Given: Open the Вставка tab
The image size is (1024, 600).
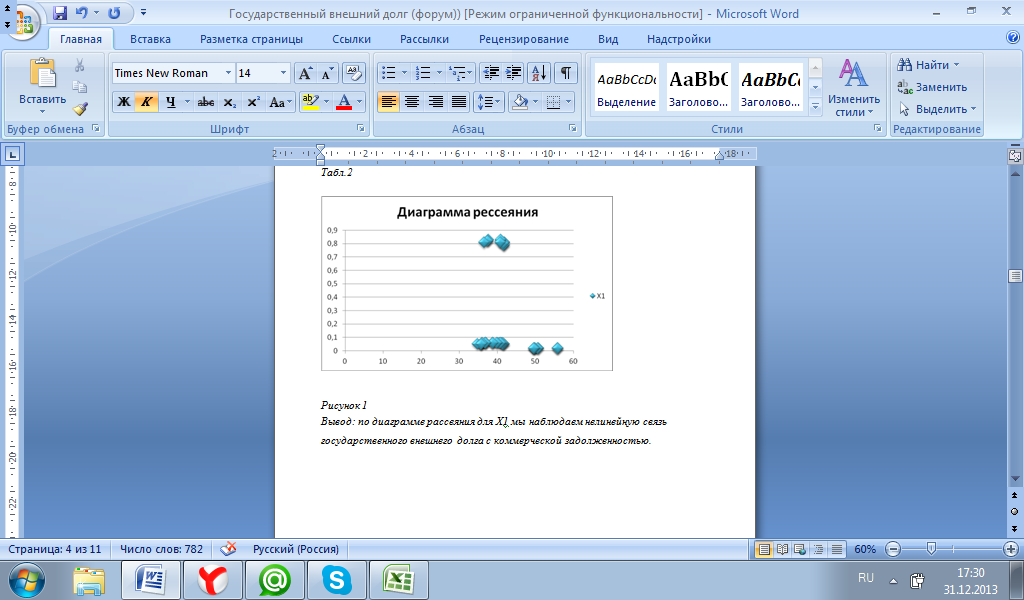Looking at the screenshot, I should point(150,39).
